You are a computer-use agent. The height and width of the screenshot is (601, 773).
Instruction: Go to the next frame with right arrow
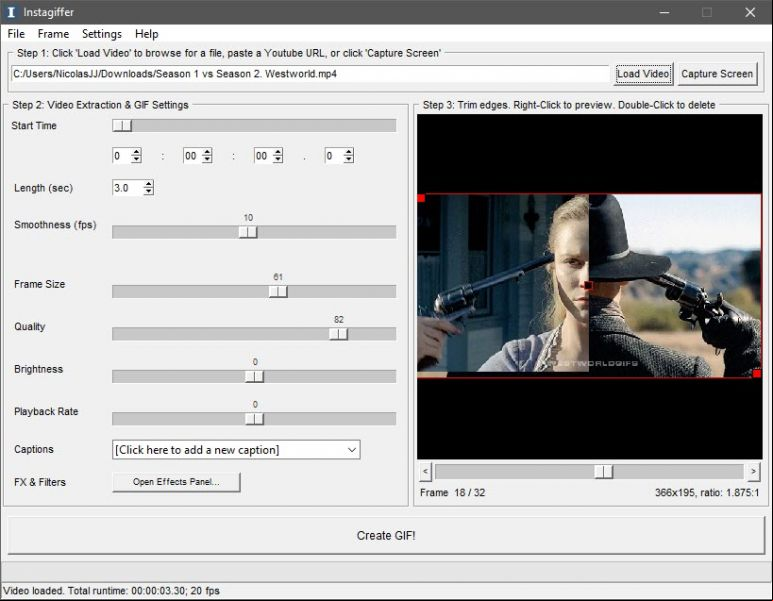[753, 472]
